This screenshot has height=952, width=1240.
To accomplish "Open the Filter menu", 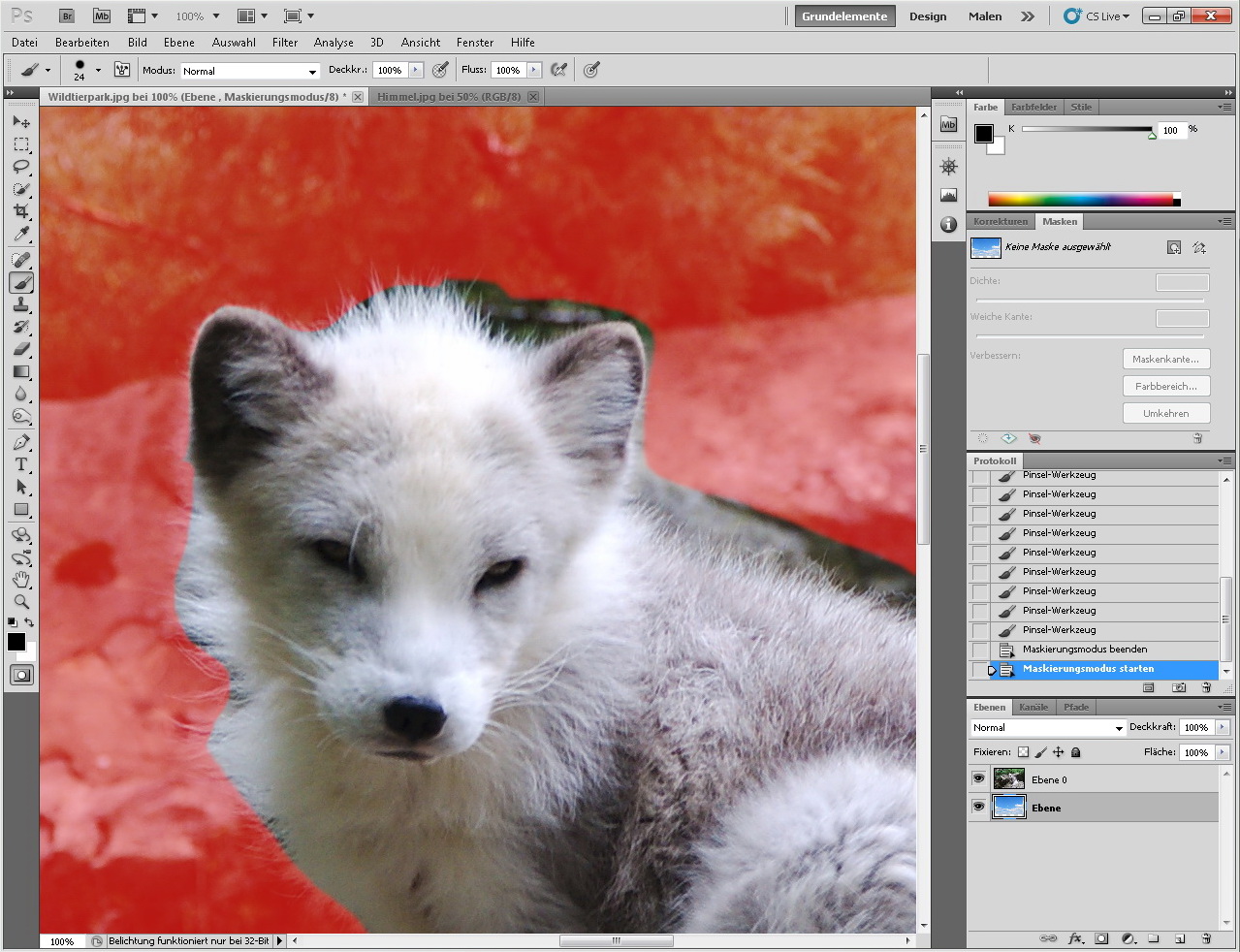I will coord(285,43).
